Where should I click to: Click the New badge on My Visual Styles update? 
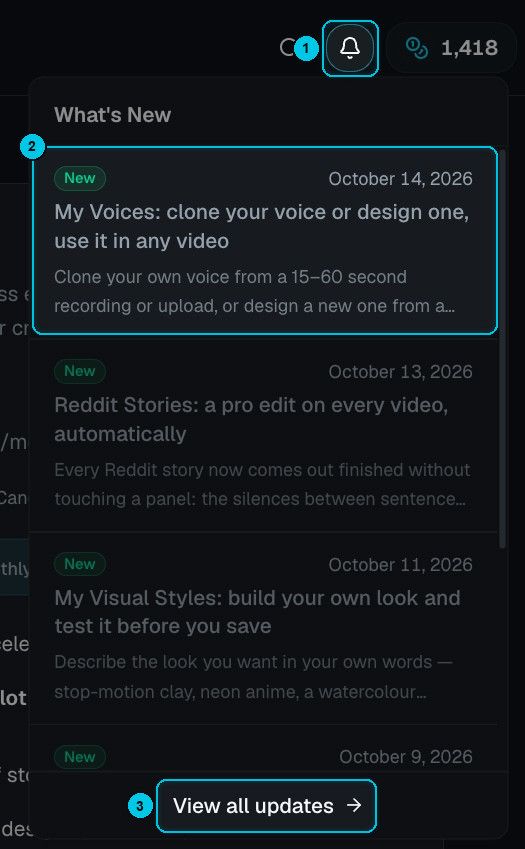click(x=80, y=564)
